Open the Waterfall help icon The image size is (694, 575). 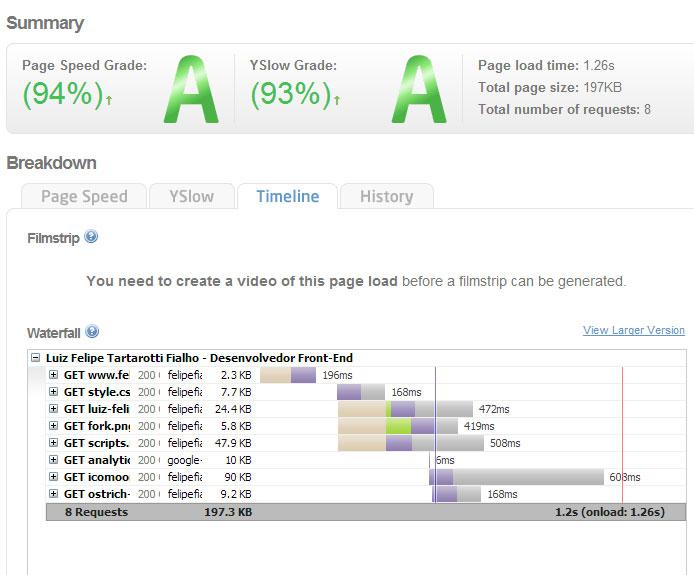[92, 332]
